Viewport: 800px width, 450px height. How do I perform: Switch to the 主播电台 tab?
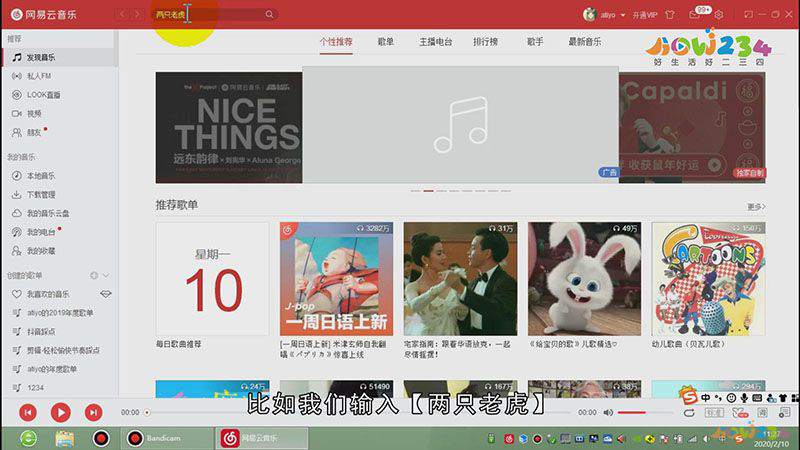point(436,42)
